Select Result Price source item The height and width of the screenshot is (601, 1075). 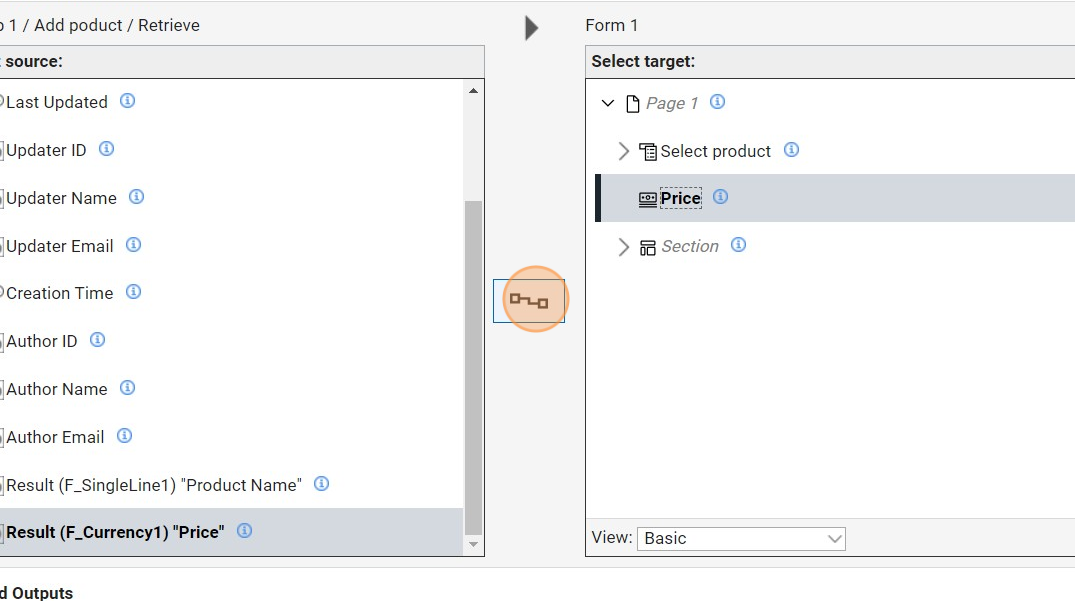pyautogui.click(x=115, y=532)
